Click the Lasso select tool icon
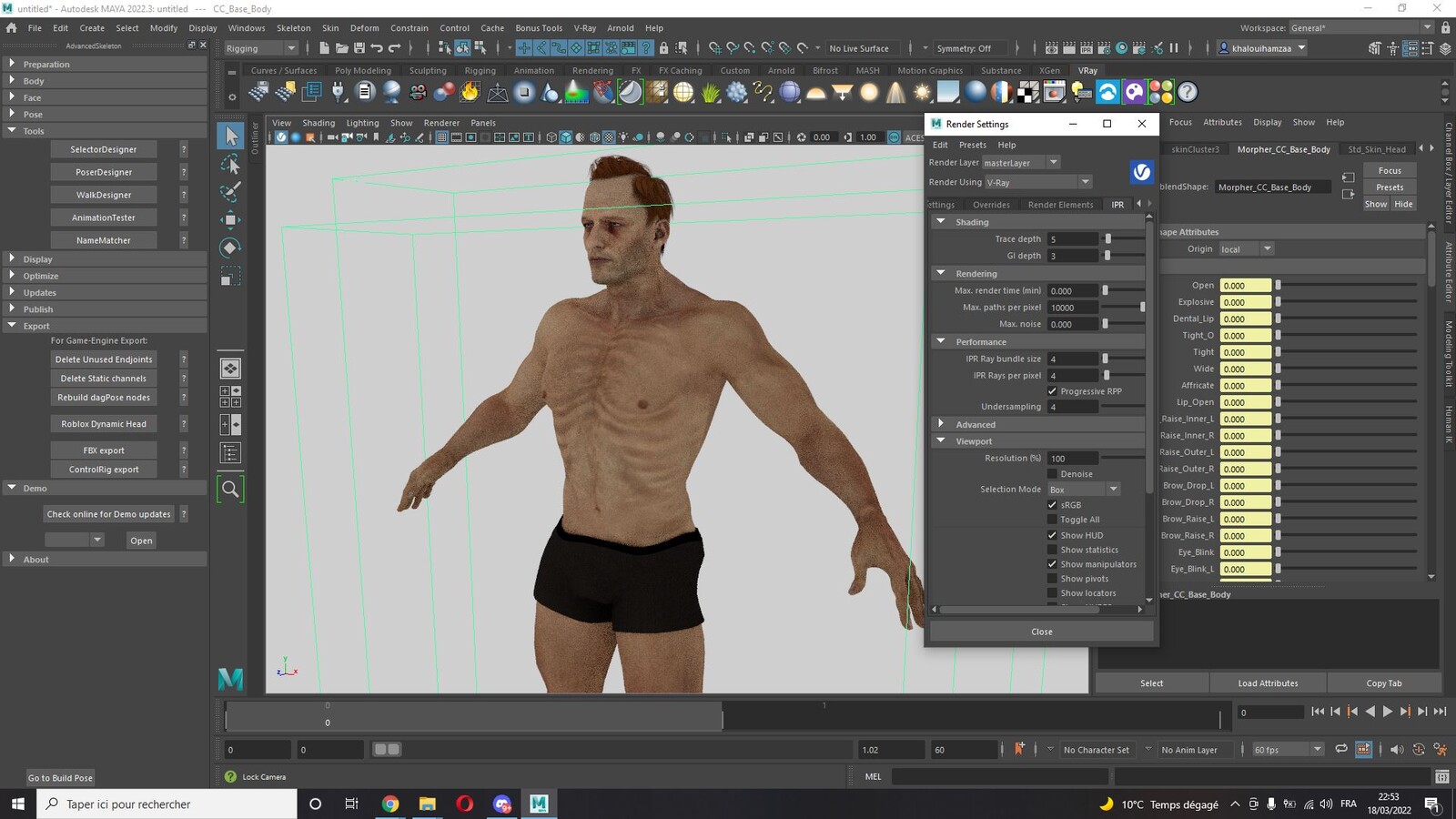Viewport: 1456px width, 819px height. pos(231,165)
